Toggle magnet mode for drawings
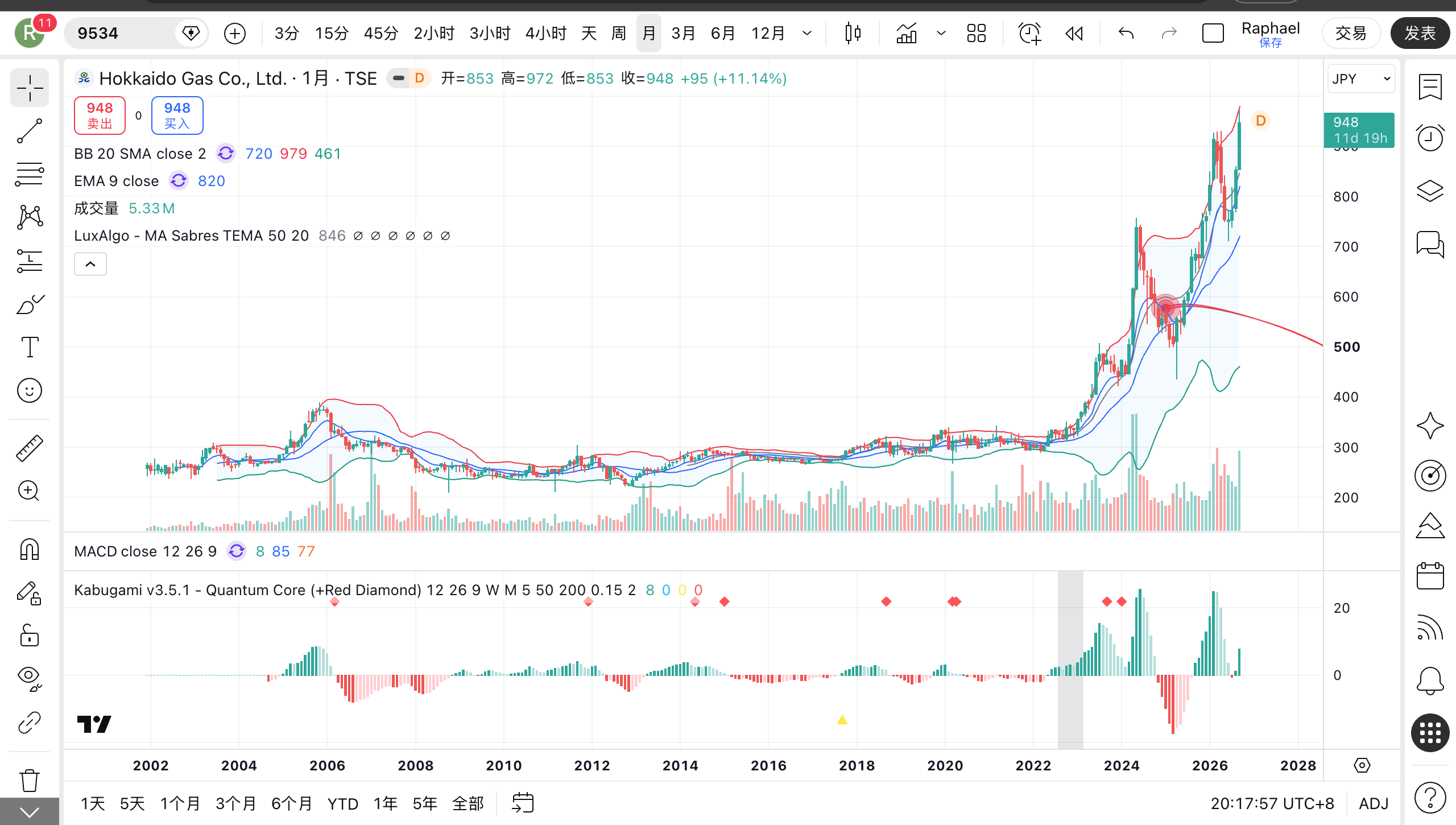This screenshot has width=1456, height=825. [30, 550]
